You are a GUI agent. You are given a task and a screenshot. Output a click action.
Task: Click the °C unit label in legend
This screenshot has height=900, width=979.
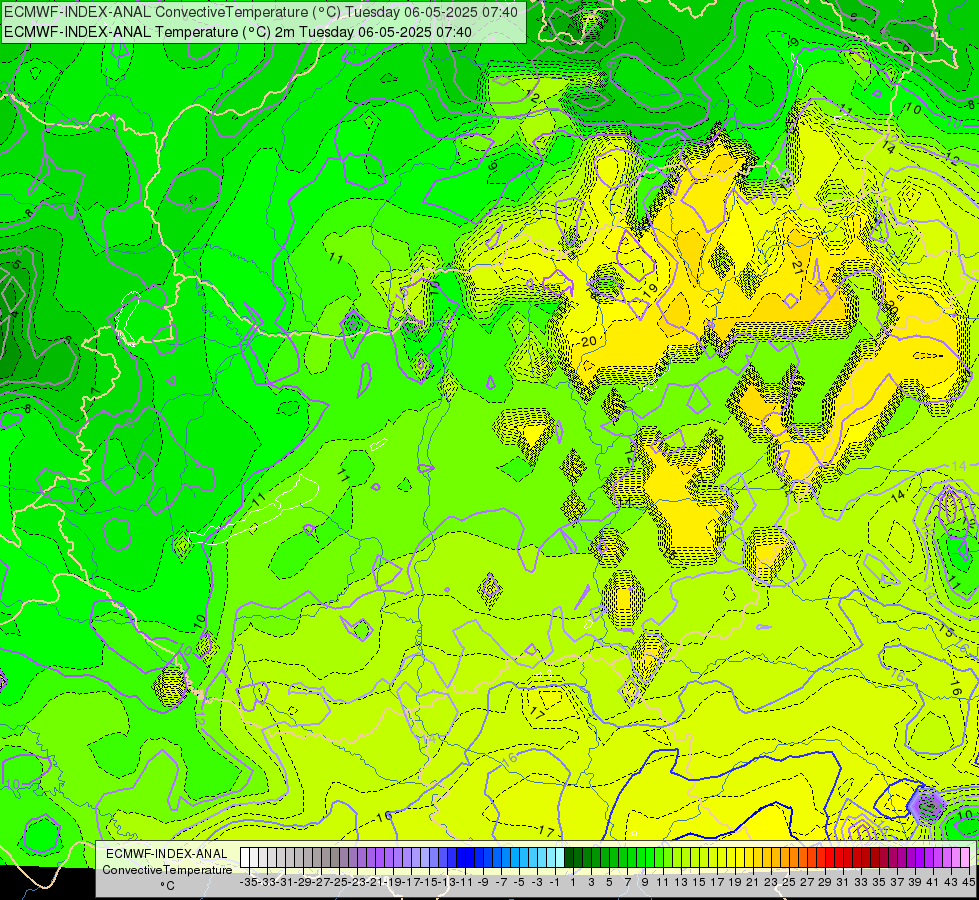(x=167, y=886)
